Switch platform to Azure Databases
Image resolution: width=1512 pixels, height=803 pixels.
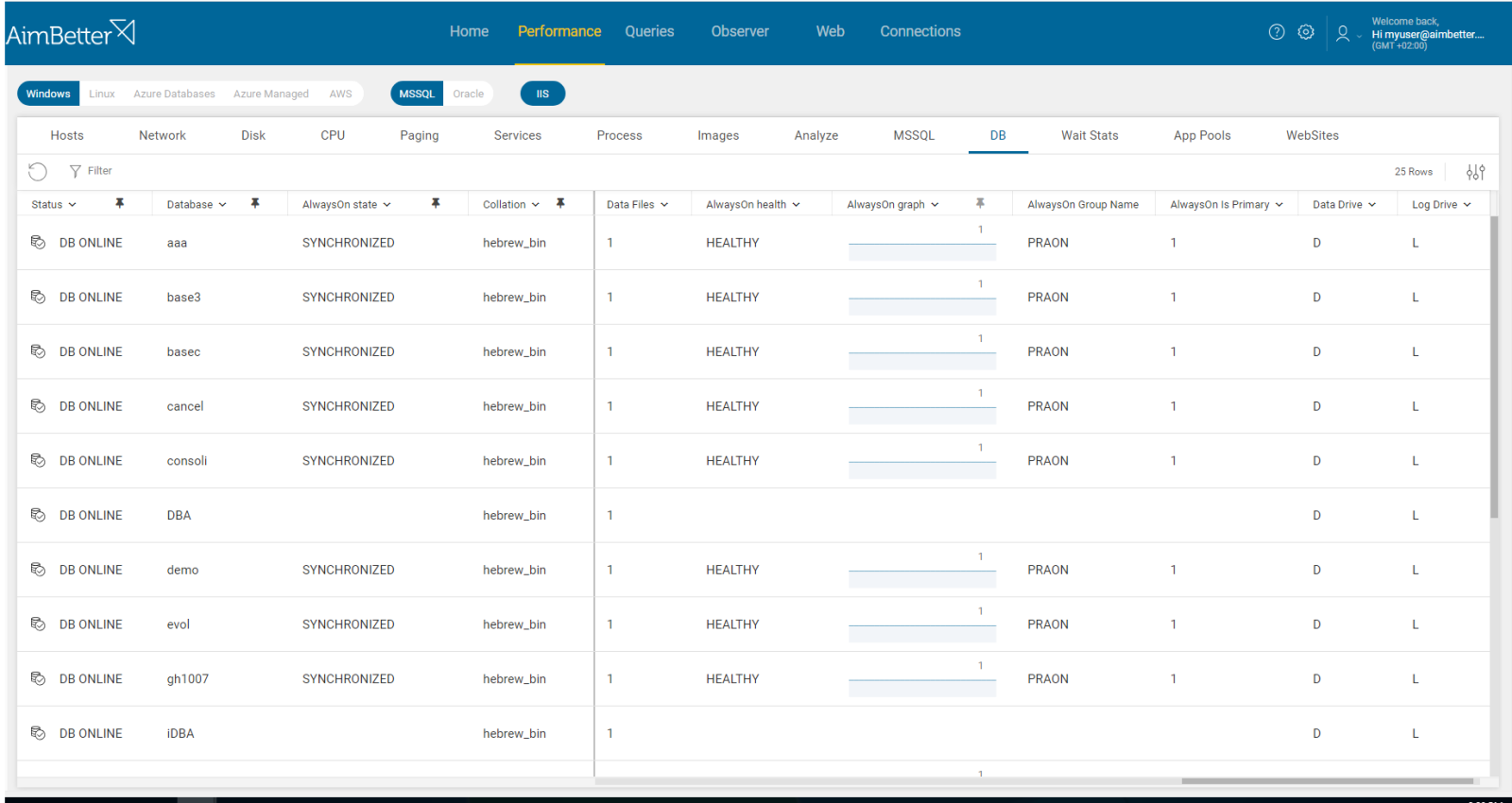(174, 94)
